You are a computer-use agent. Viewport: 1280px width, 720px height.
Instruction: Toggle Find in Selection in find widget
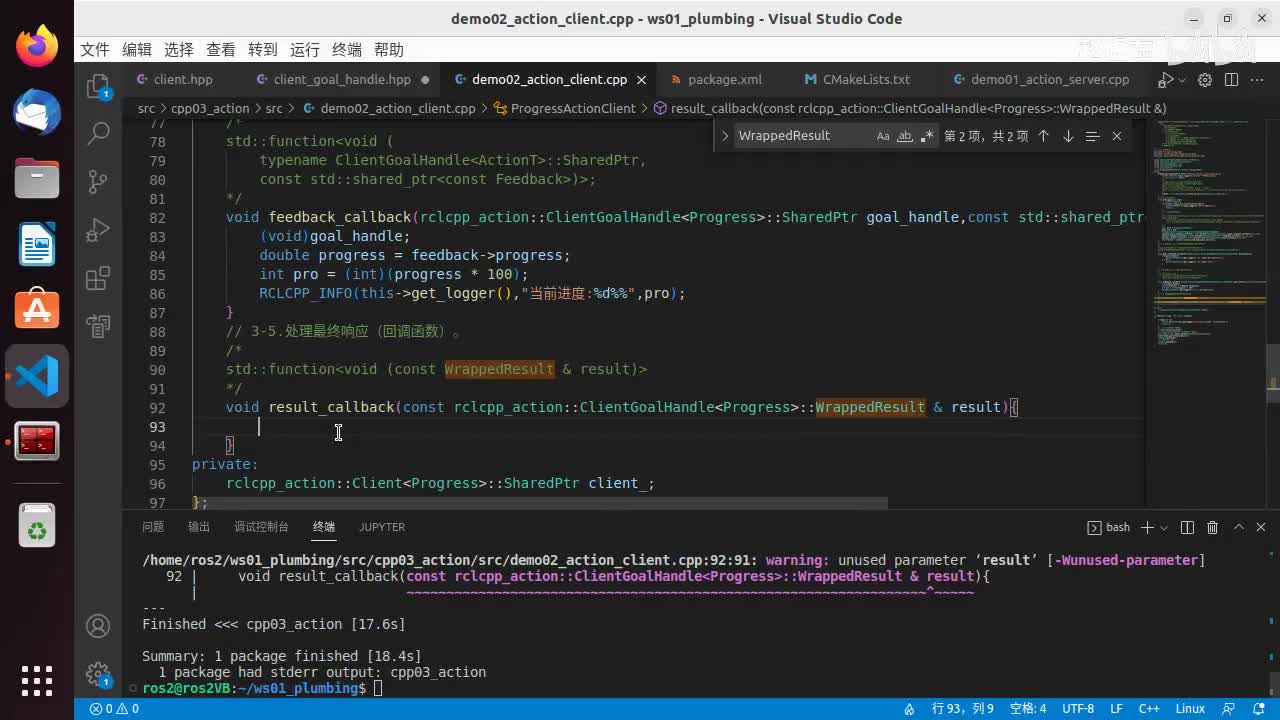point(1092,136)
